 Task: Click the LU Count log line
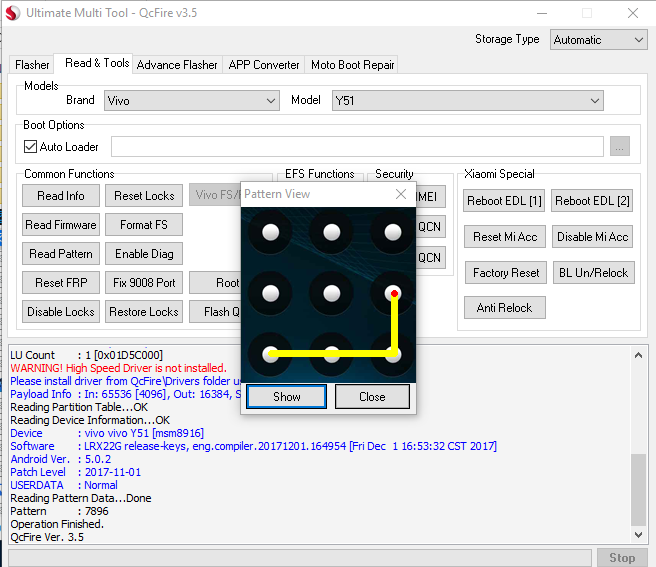coord(87,355)
